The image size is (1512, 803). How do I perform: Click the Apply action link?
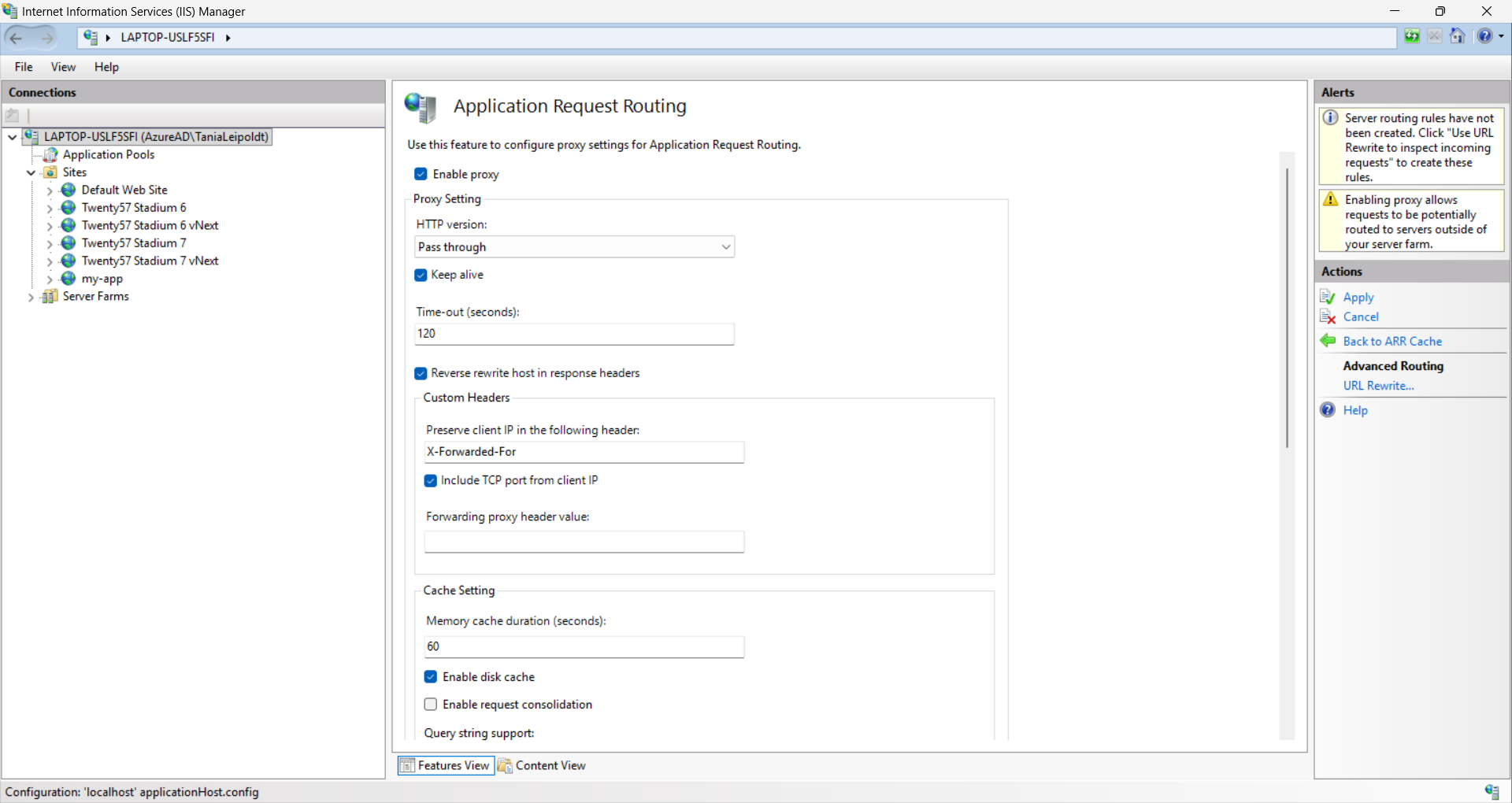point(1358,297)
